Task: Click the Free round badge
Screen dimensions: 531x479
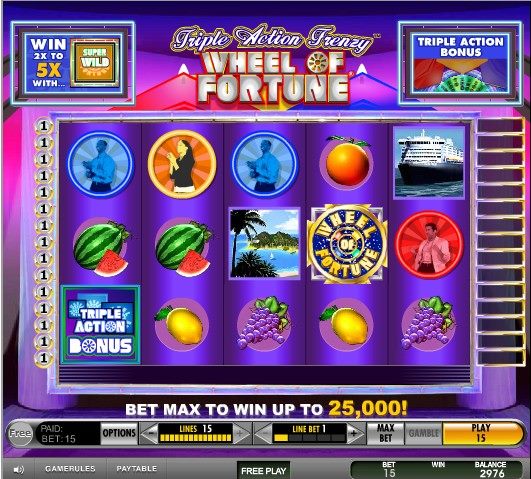Action: tap(20, 433)
